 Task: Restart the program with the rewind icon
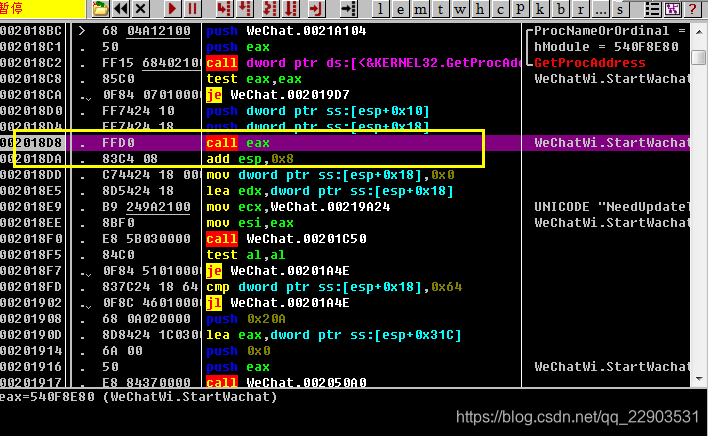click(x=121, y=9)
